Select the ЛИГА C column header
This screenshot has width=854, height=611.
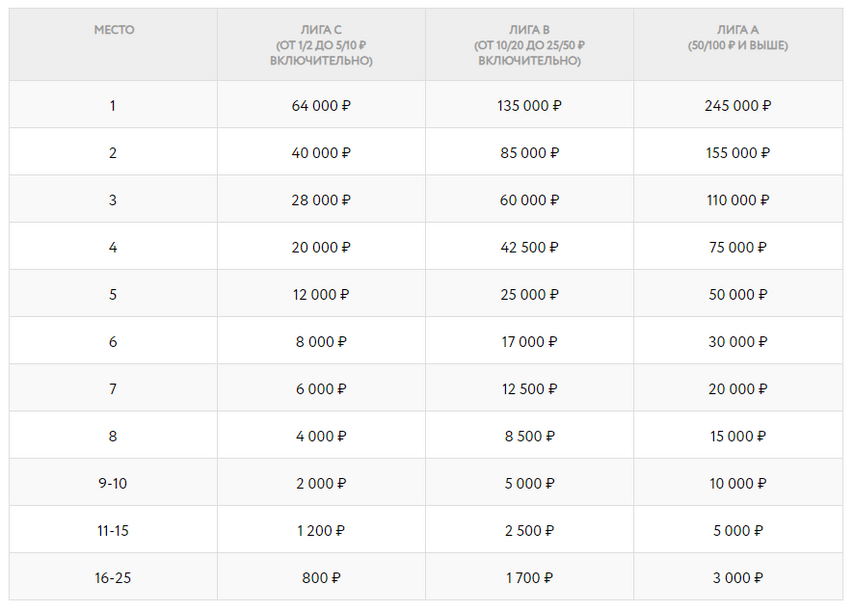coord(321,44)
